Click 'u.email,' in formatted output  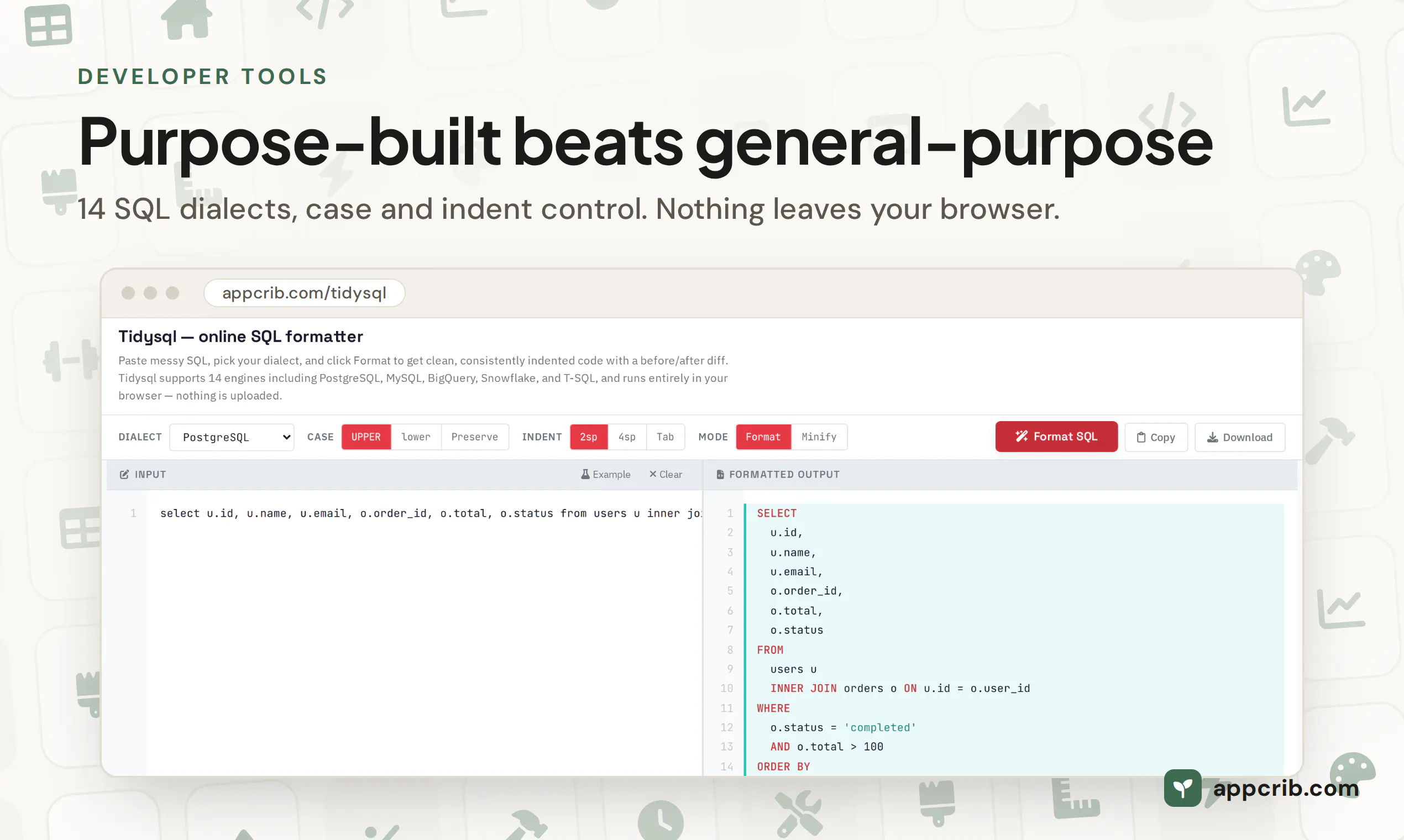(x=797, y=572)
